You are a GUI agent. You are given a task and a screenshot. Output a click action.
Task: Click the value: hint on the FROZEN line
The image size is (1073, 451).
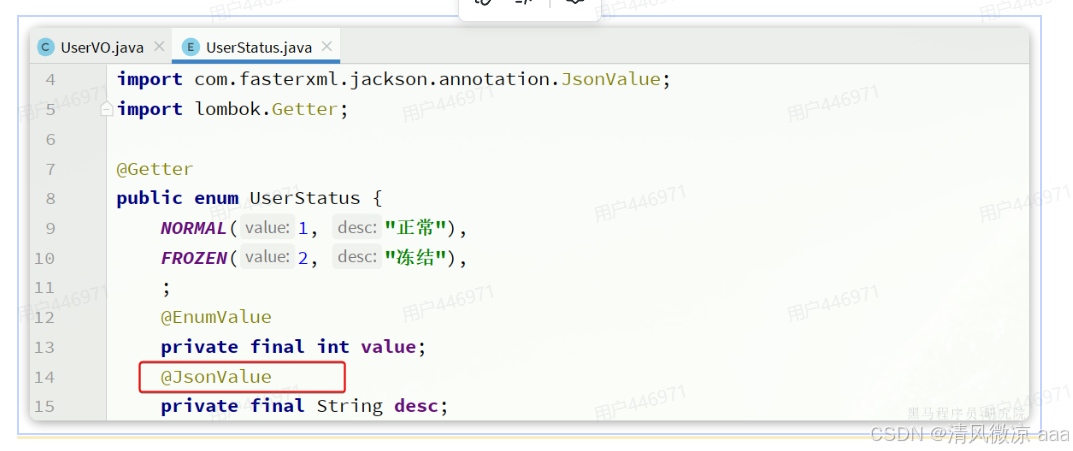[x=268, y=257]
